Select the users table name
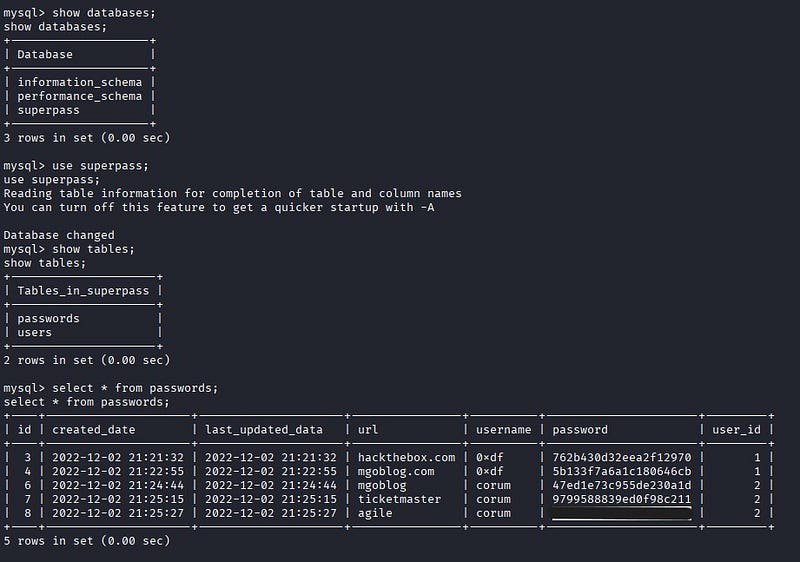The height and width of the screenshot is (562, 800). point(34,333)
